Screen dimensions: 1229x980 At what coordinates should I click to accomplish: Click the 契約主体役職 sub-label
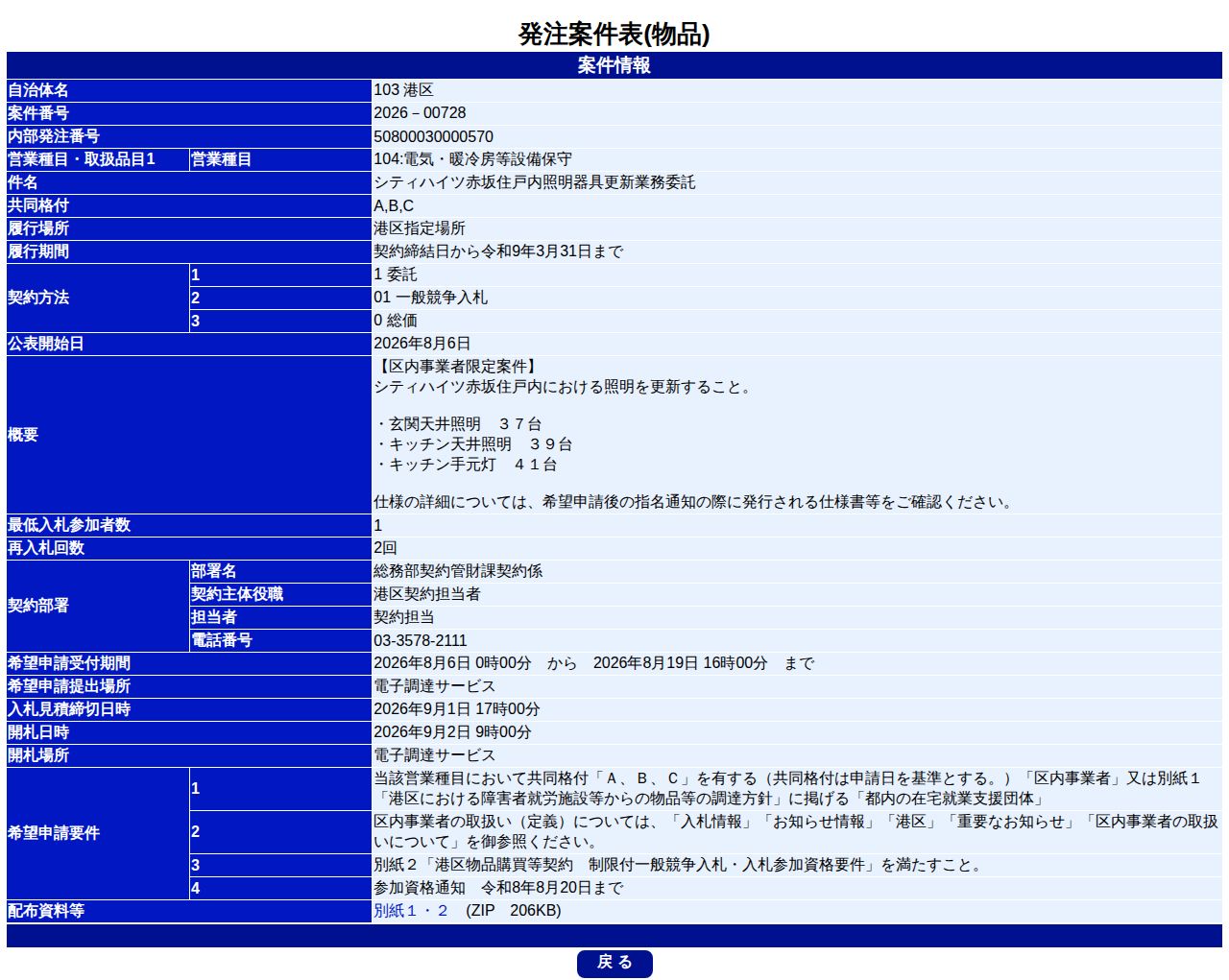[236, 594]
